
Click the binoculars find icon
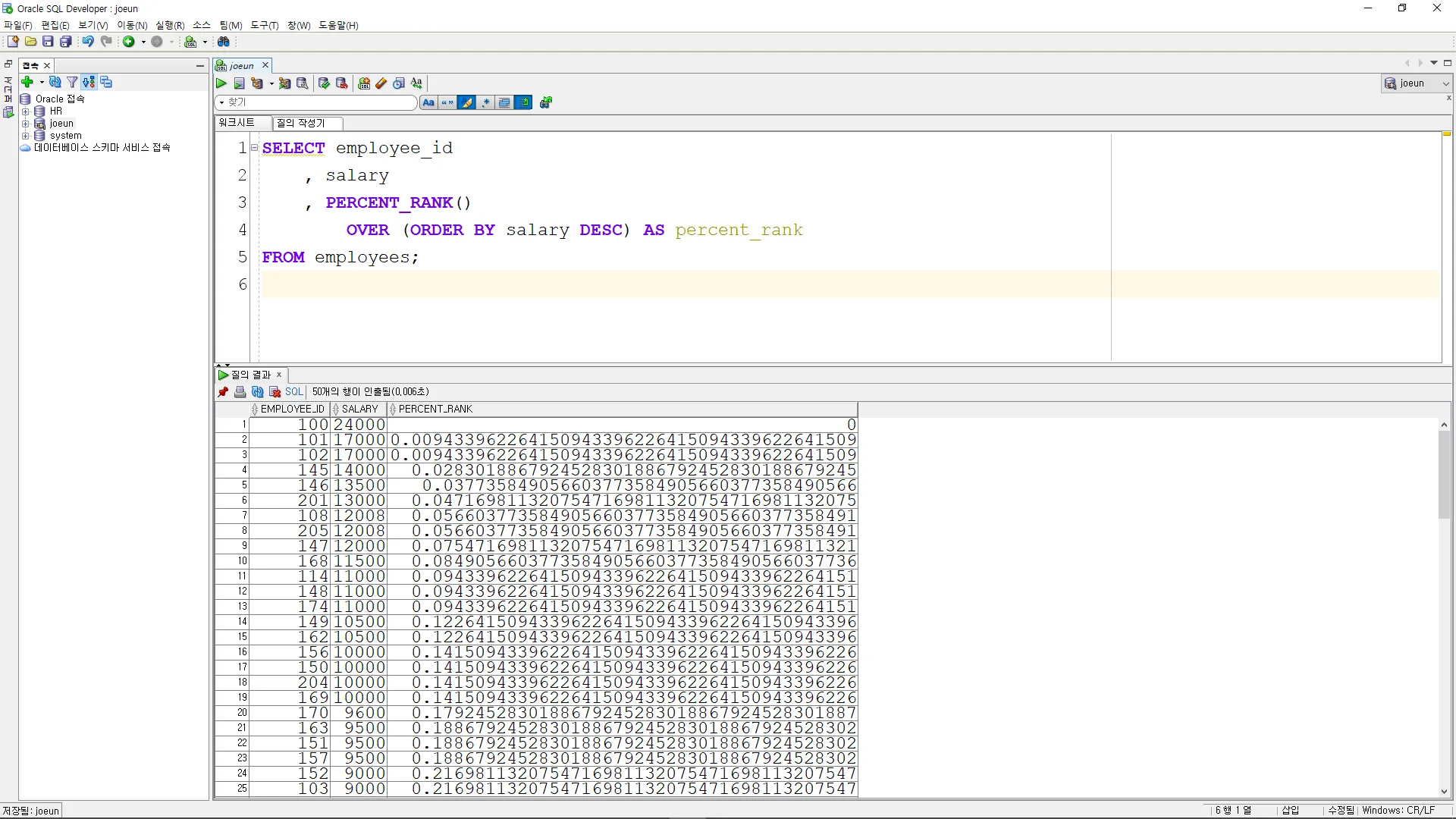pyautogui.click(x=224, y=42)
